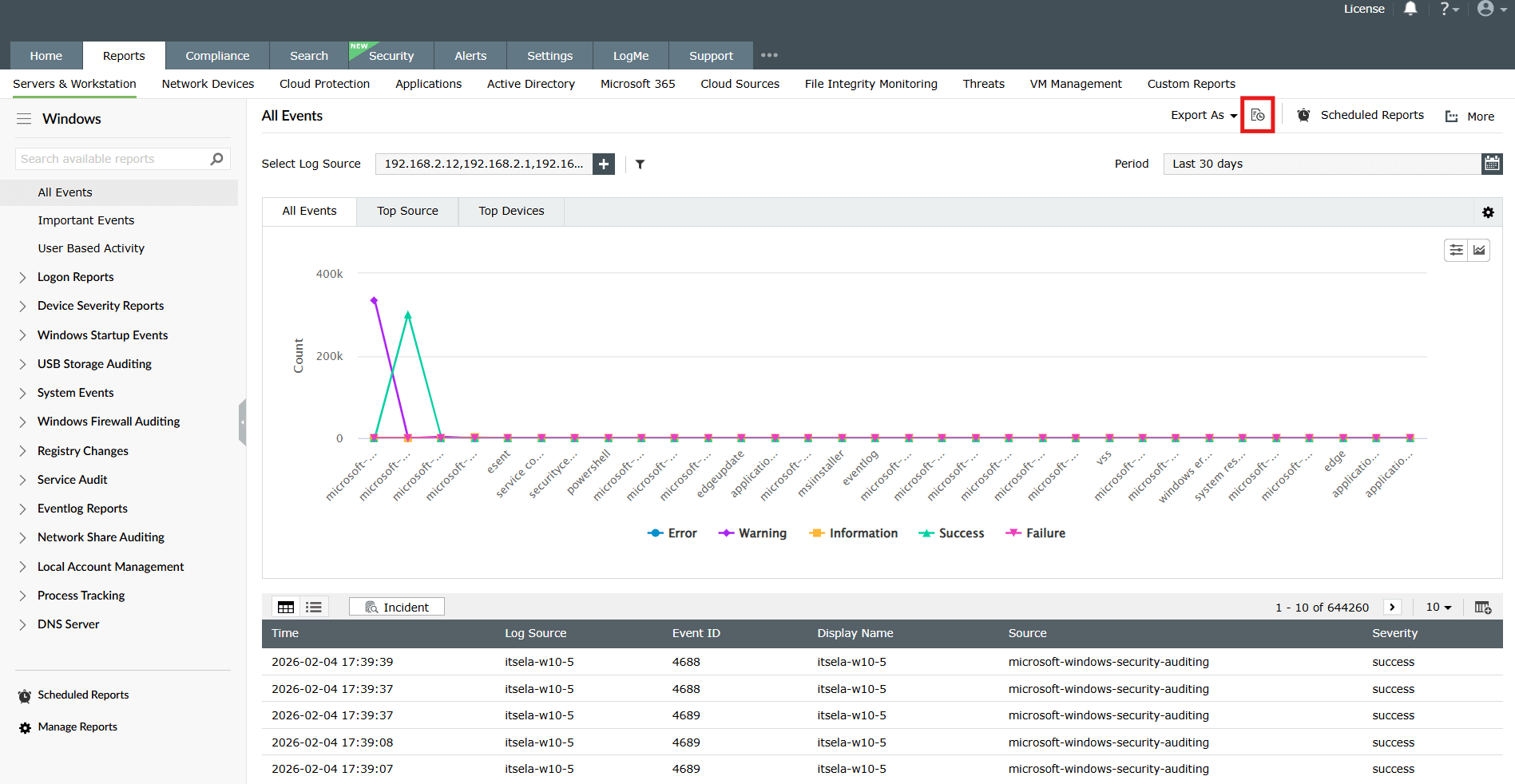Open the Period Last 30 days selector
Image resolution: width=1515 pixels, height=784 pixels.
(1322, 164)
